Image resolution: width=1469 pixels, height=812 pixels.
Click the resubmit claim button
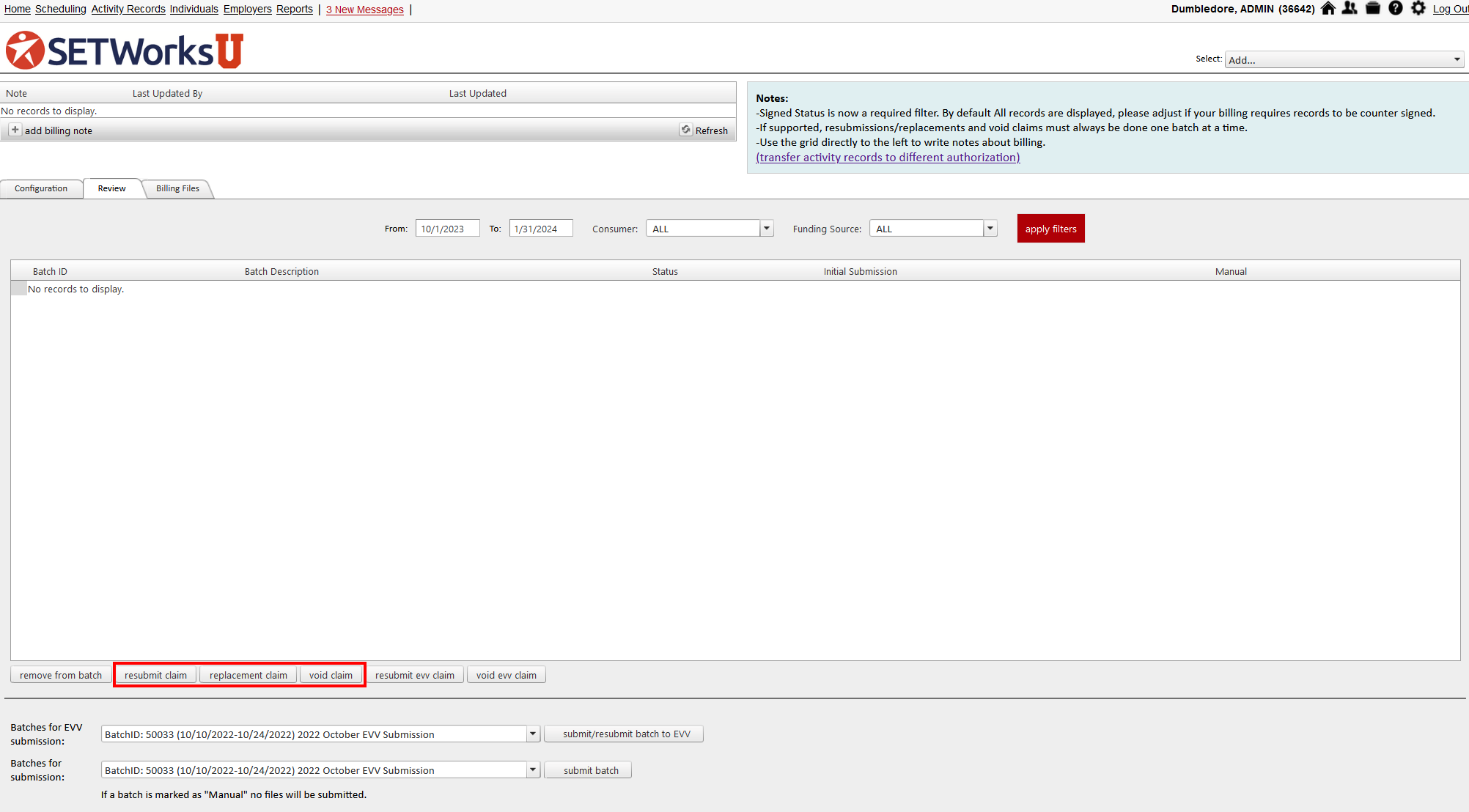pyautogui.click(x=155, y=675)
